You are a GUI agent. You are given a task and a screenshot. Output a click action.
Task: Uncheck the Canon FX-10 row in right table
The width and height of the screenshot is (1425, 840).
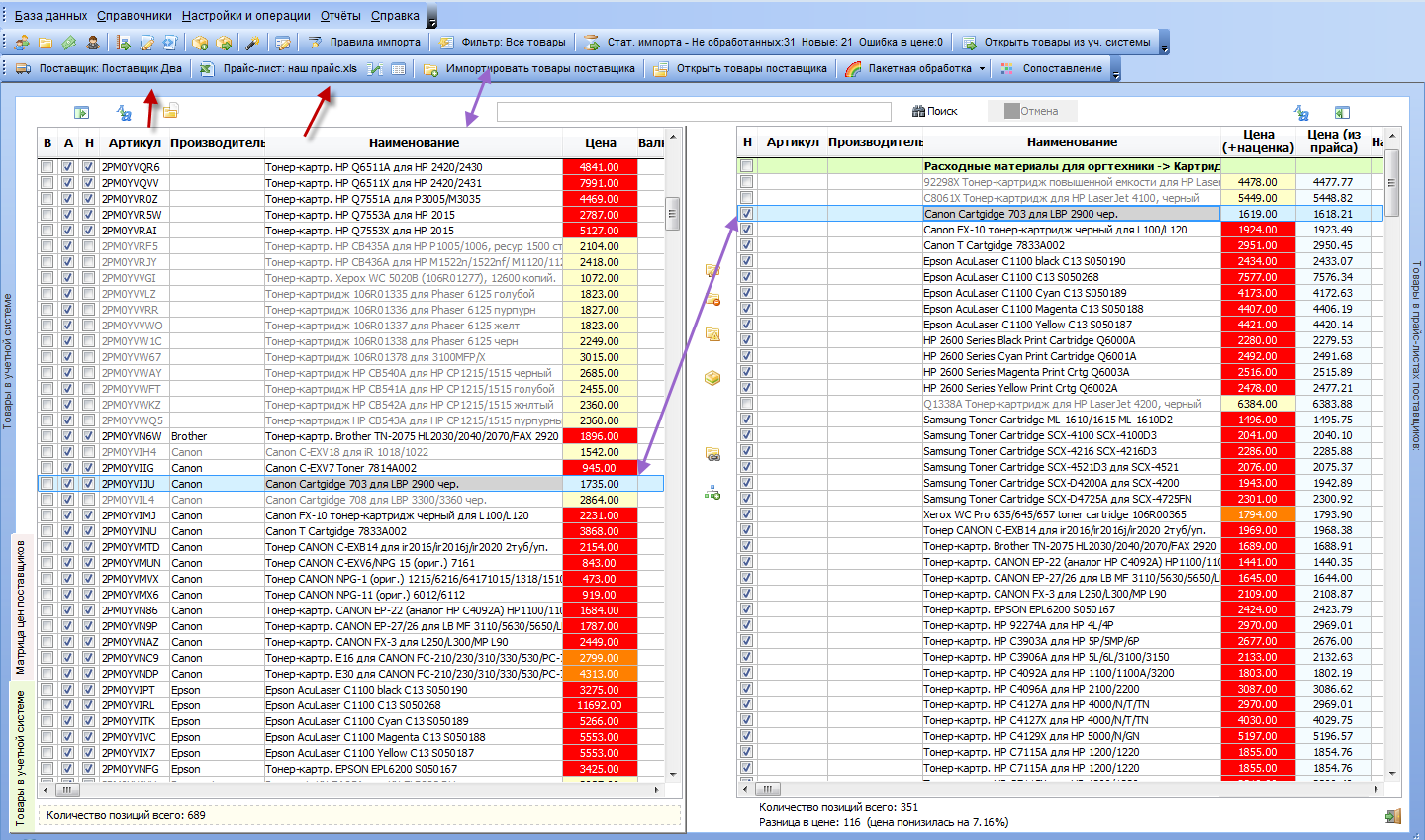point(747,230)
